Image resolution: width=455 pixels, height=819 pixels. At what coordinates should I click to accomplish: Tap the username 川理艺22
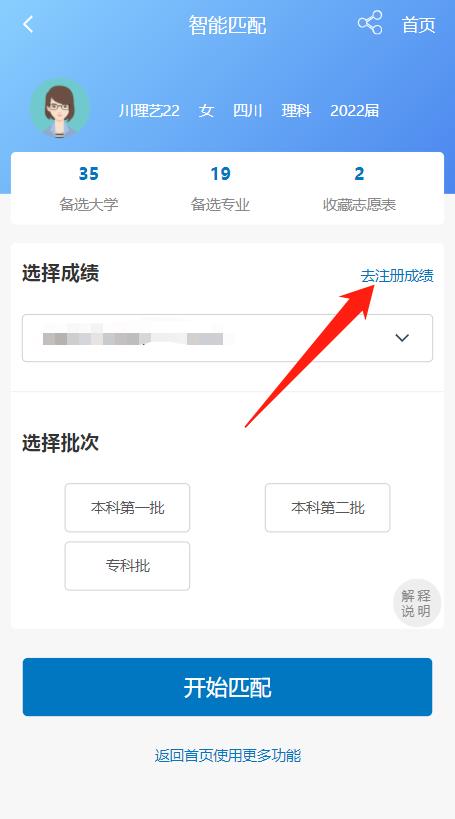pos(149,111)
